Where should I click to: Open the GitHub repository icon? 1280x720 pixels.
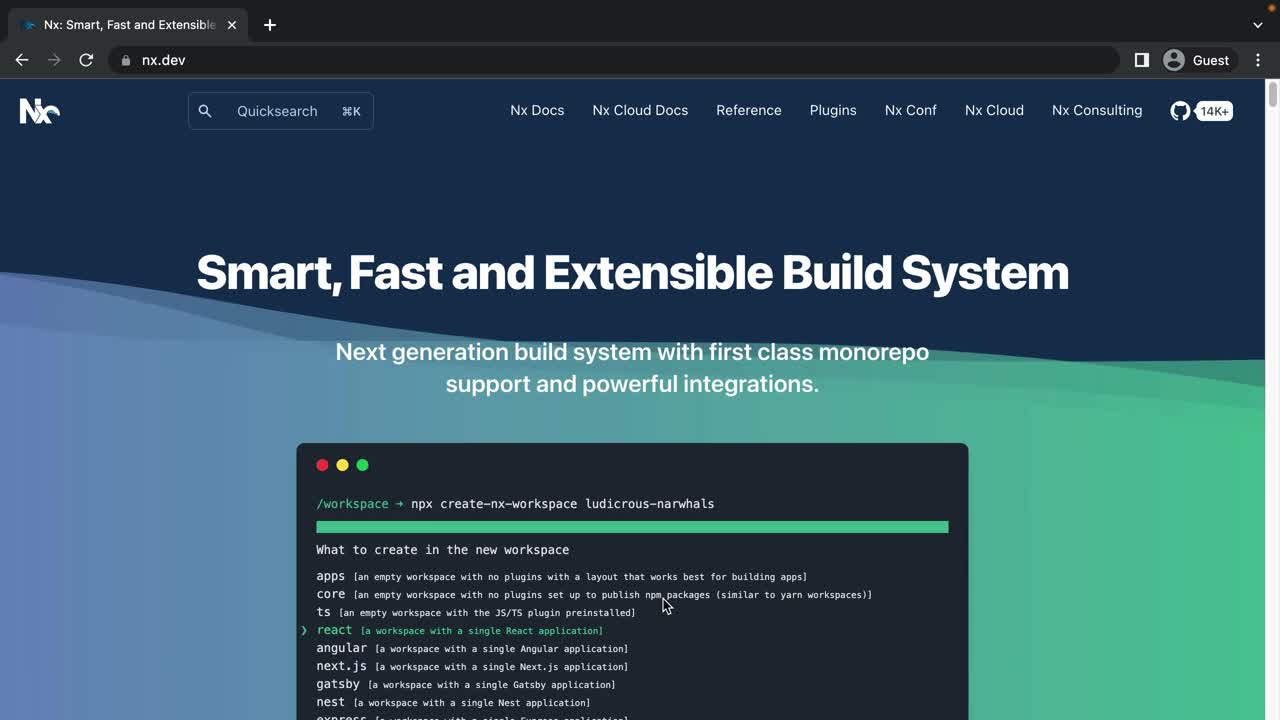coord(1180,111)
